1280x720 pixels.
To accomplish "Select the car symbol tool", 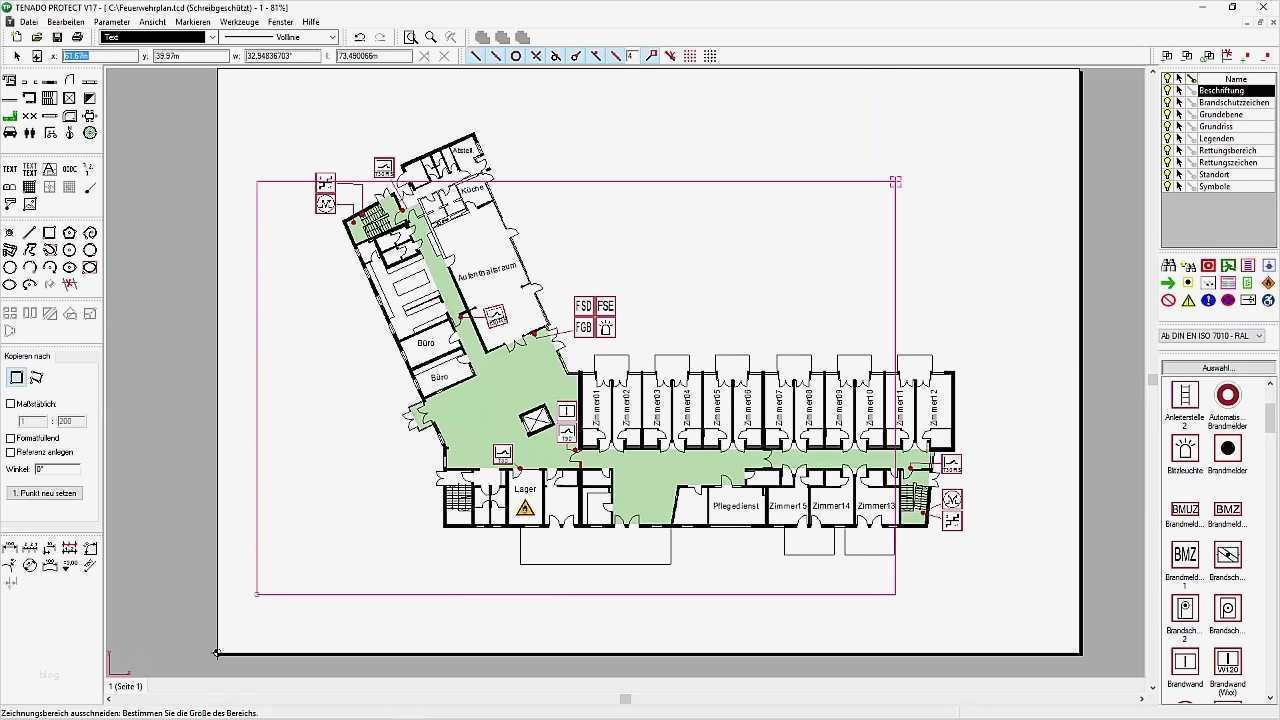I will coord(10,133).
